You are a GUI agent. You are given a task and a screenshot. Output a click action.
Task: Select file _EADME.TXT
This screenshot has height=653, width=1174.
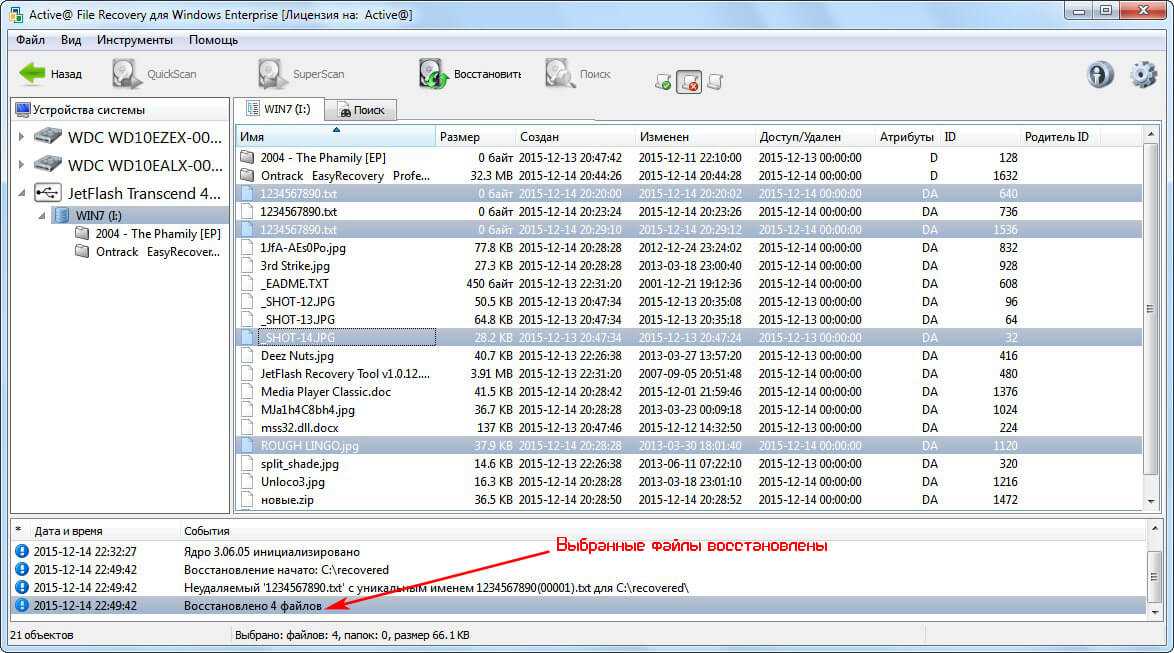(x=294, y=284)
